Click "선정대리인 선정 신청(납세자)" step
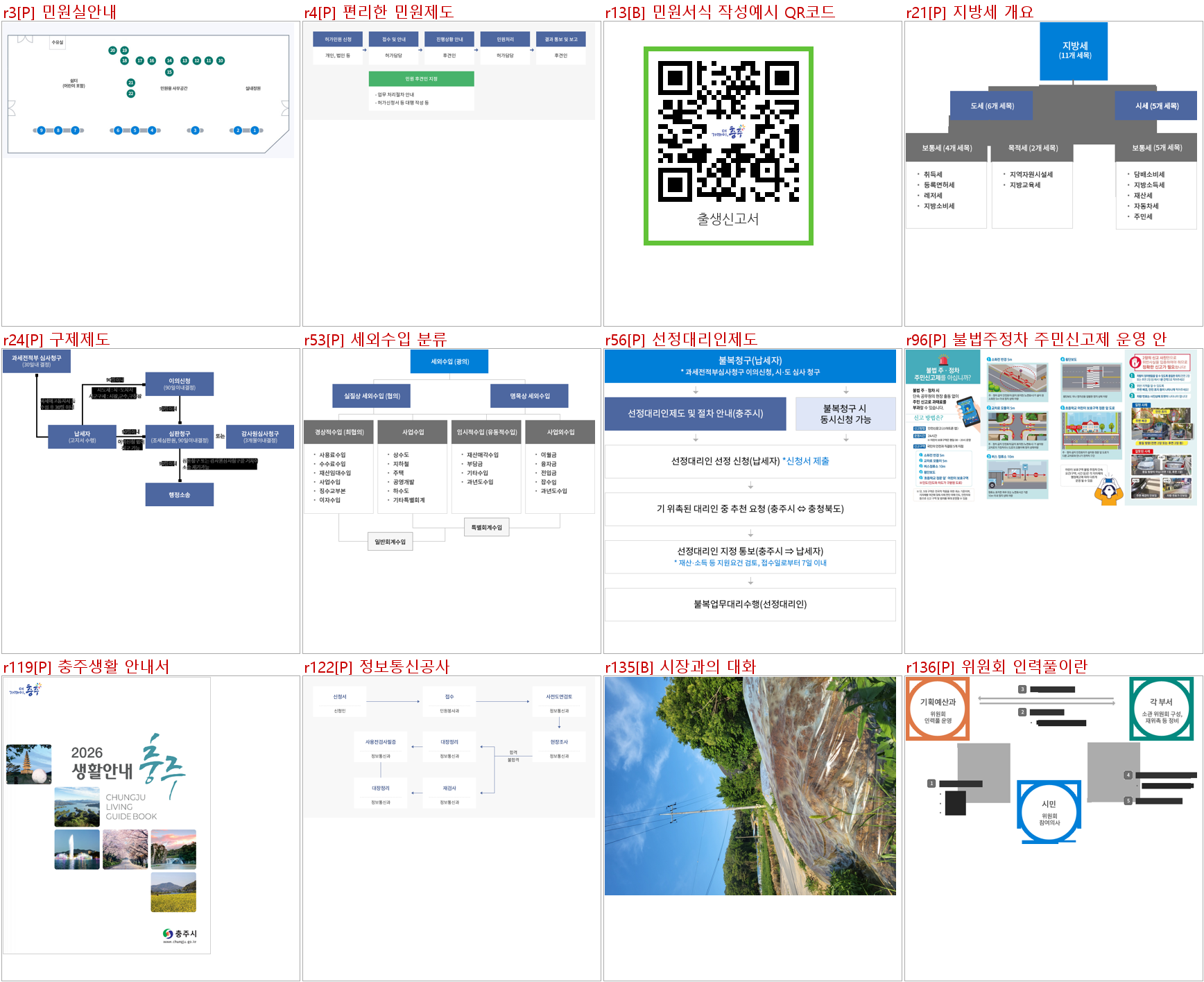The width and height of the screenshot is (1204, 982). [750, 461]
